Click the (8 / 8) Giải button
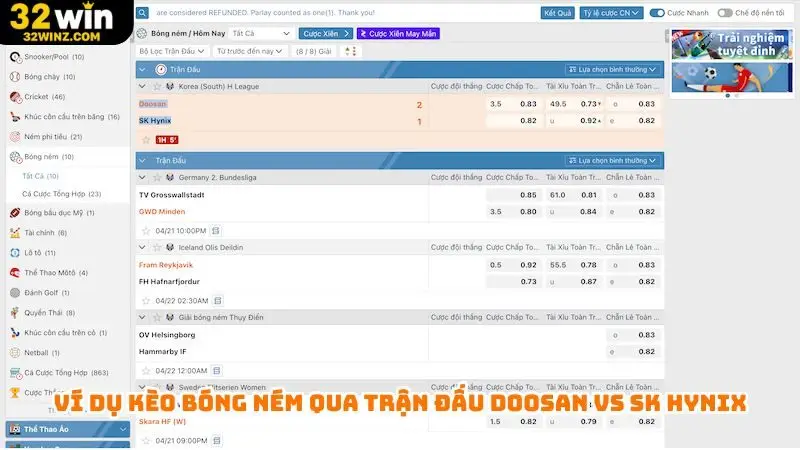The height and width of the screenshot is (450, 800). coord(314,51)
